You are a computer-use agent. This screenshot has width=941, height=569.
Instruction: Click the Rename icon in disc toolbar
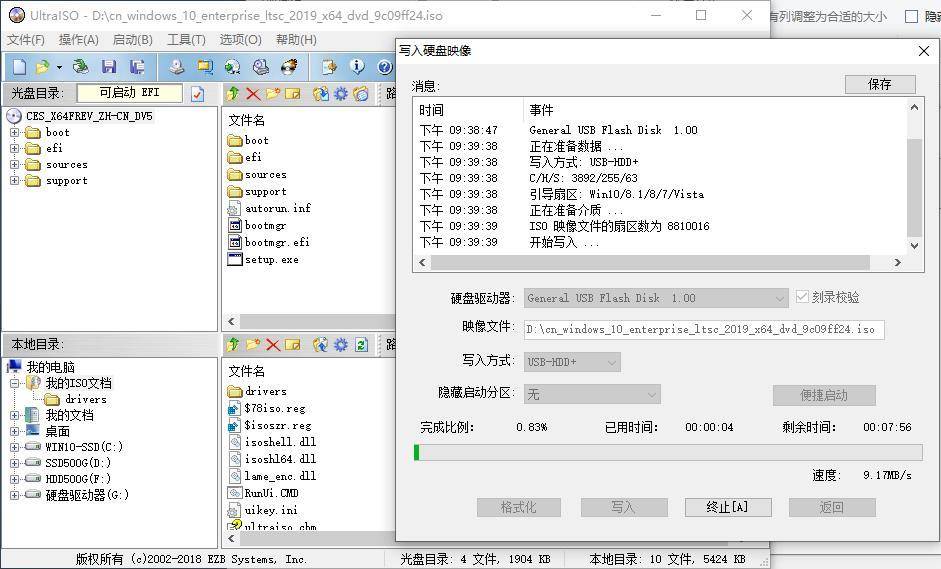click(293, 94)
